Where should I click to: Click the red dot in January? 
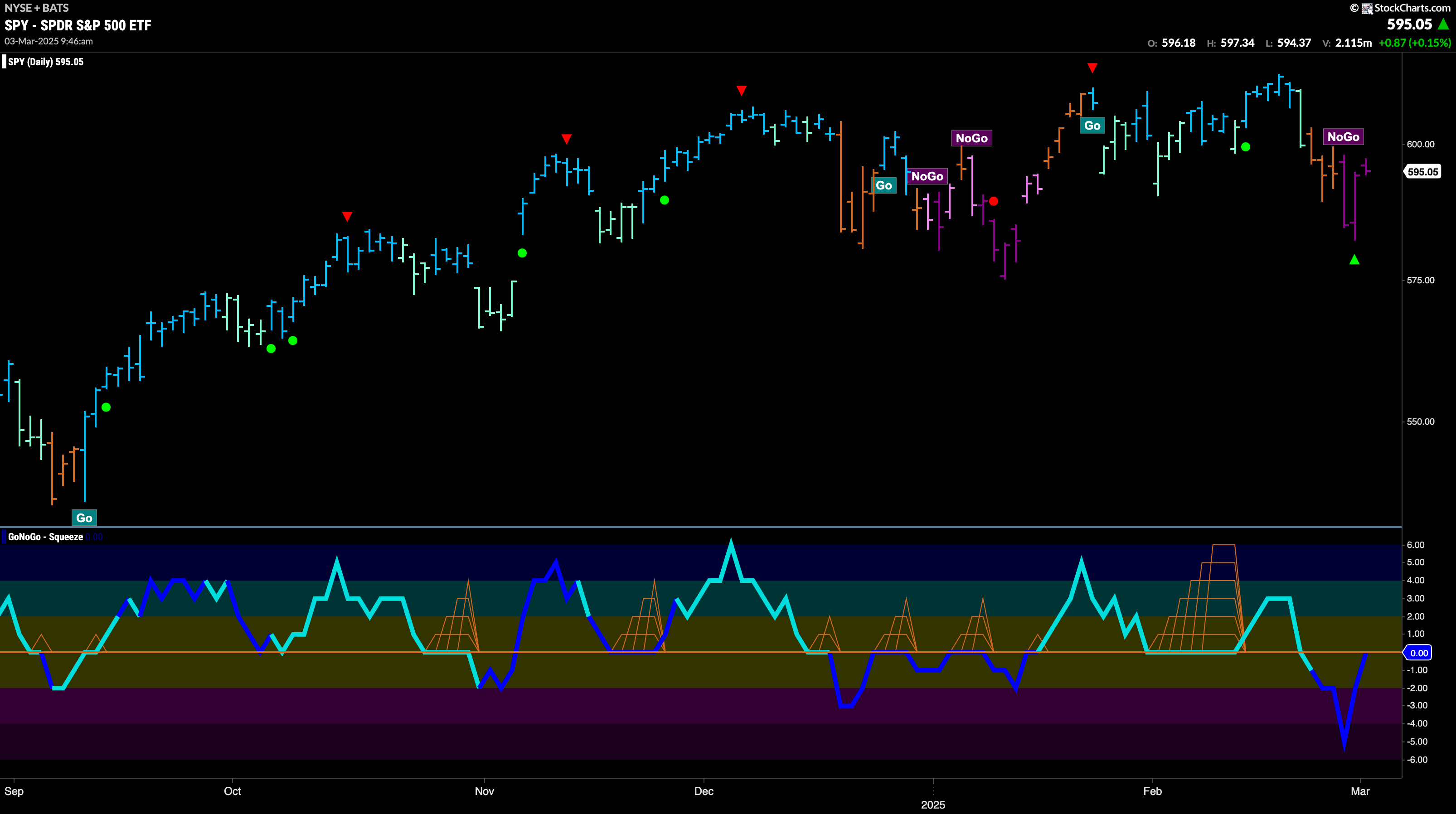pyautogui.click(x=994, y=201)
